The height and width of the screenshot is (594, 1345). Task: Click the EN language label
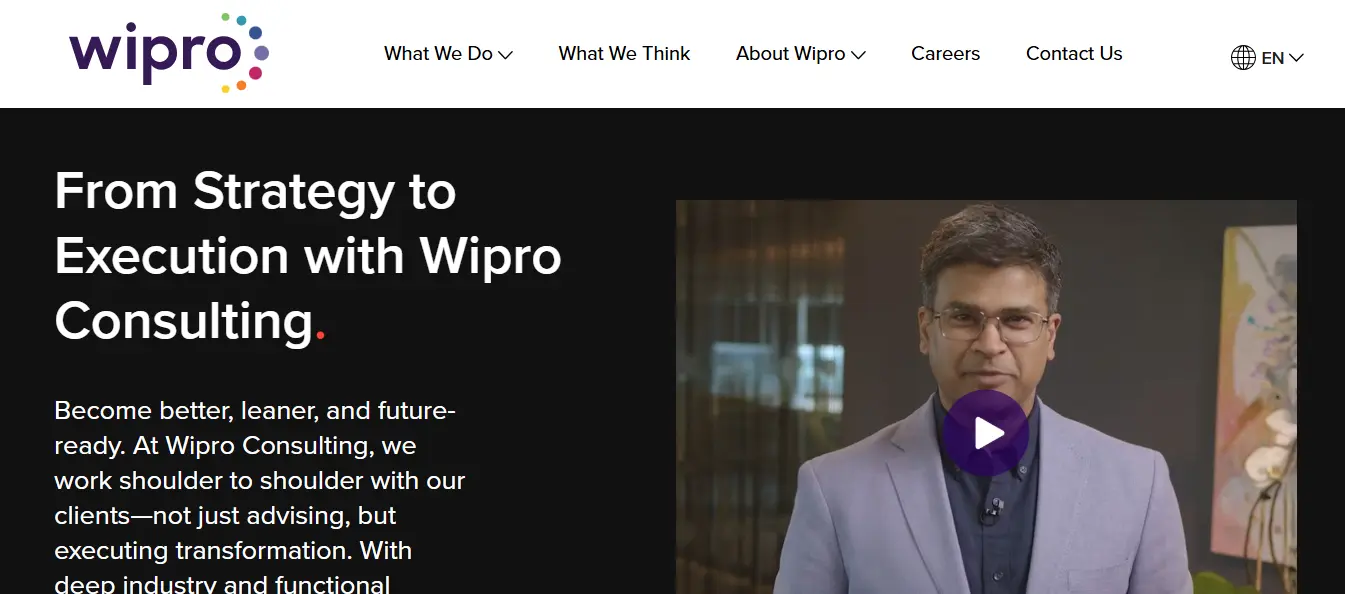(x=1272, y=58)
